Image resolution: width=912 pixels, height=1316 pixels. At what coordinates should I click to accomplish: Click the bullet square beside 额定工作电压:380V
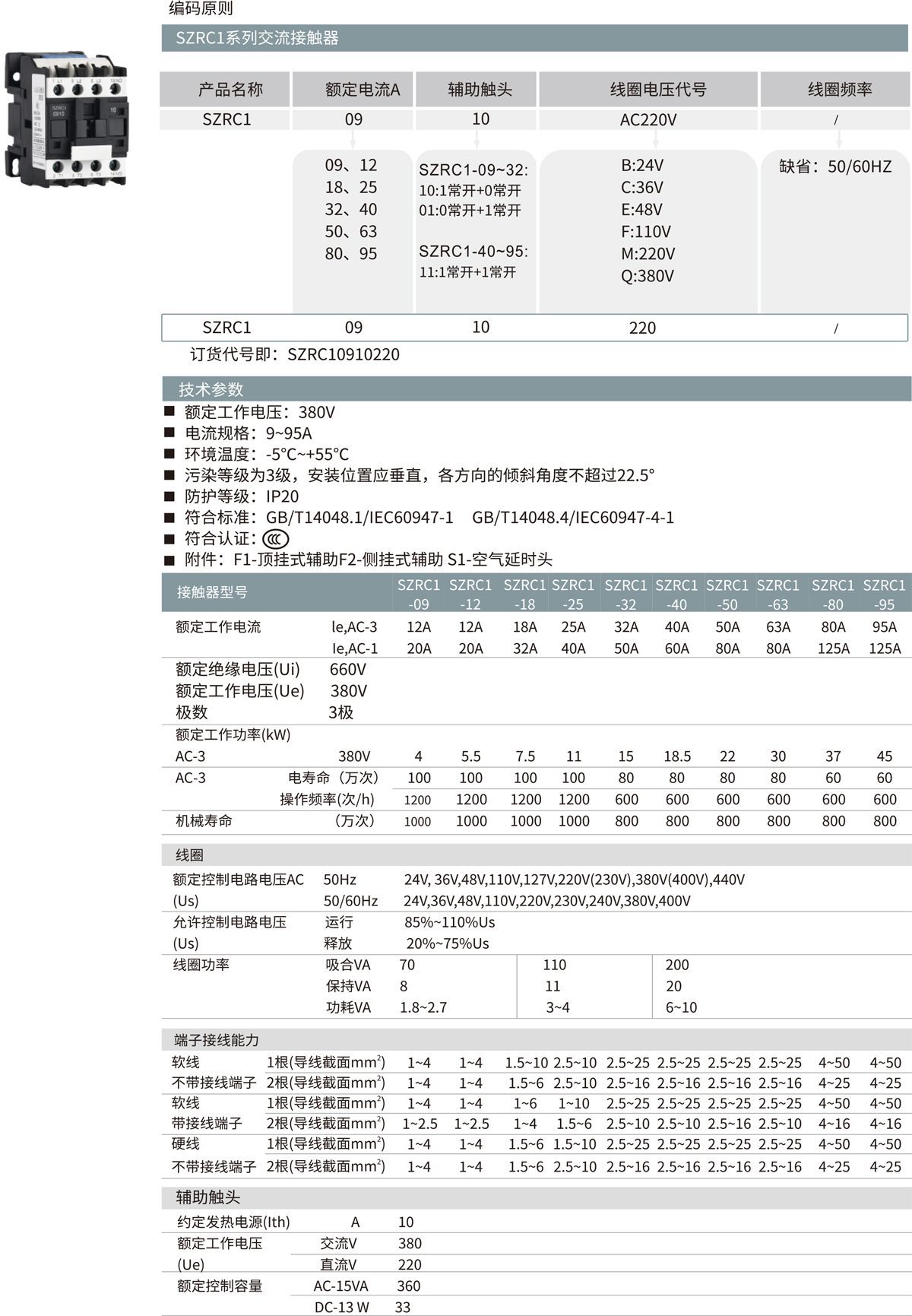[x=169, y=411]
